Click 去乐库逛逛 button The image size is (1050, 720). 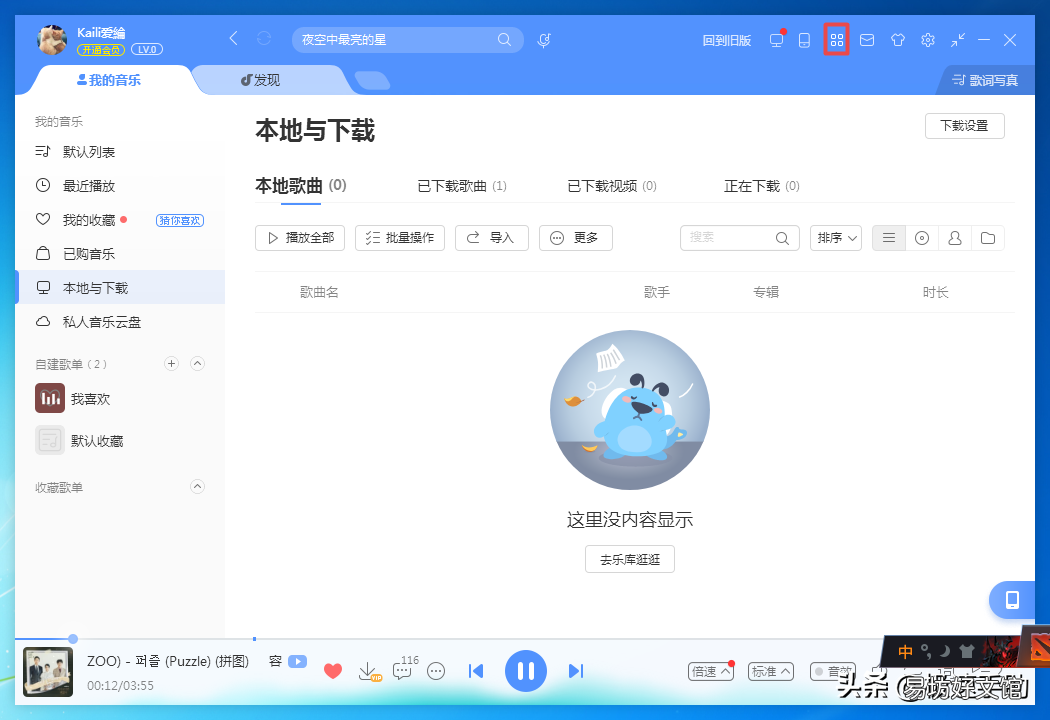(629, 559)
